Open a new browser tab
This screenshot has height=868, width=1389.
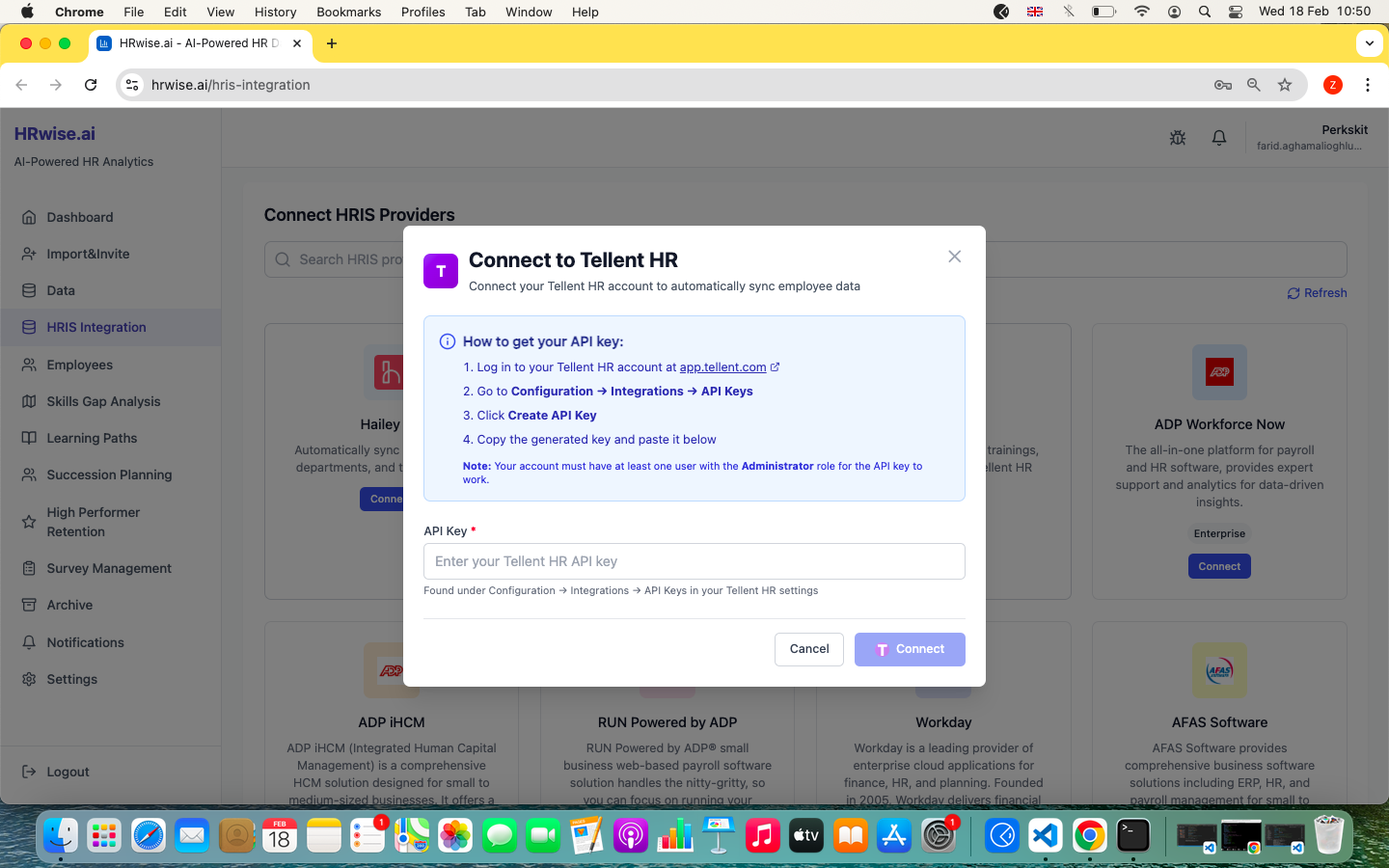(x=332, y=43)
